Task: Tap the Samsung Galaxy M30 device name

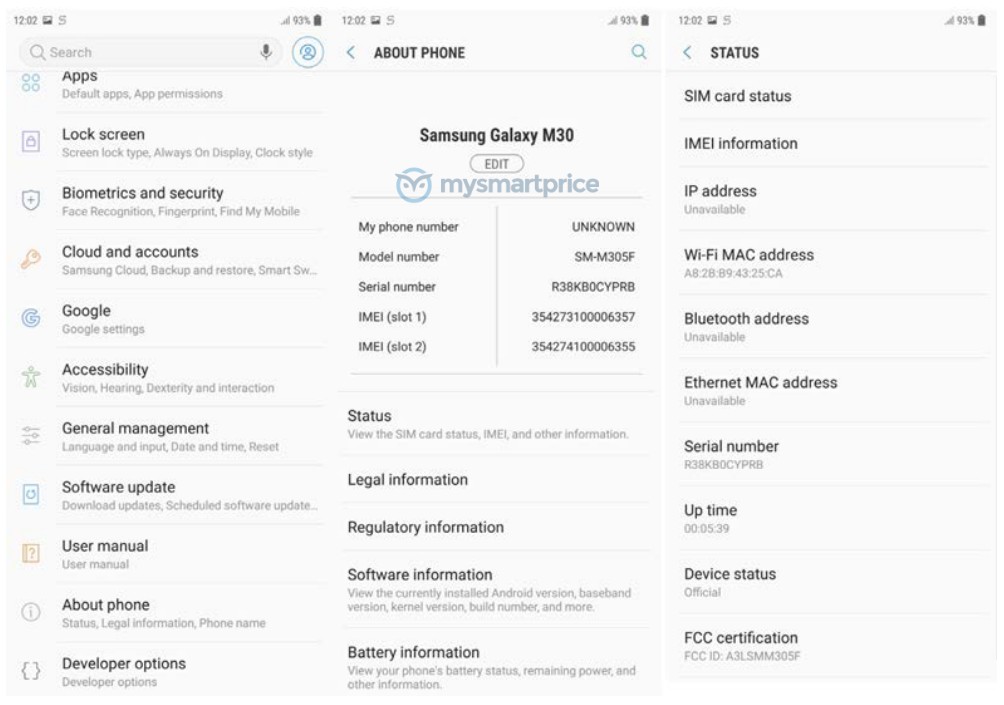Action: 496,135
